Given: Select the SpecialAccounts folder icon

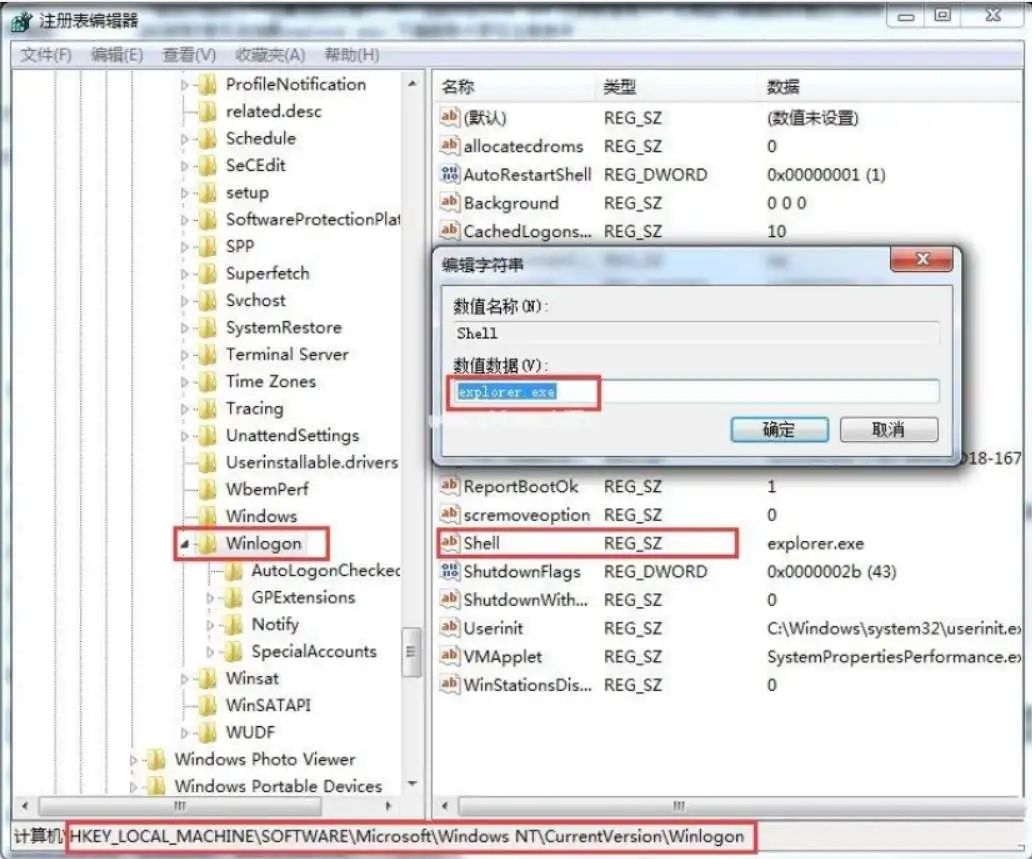Looking at the screenshot, I should tap(234, 652).
